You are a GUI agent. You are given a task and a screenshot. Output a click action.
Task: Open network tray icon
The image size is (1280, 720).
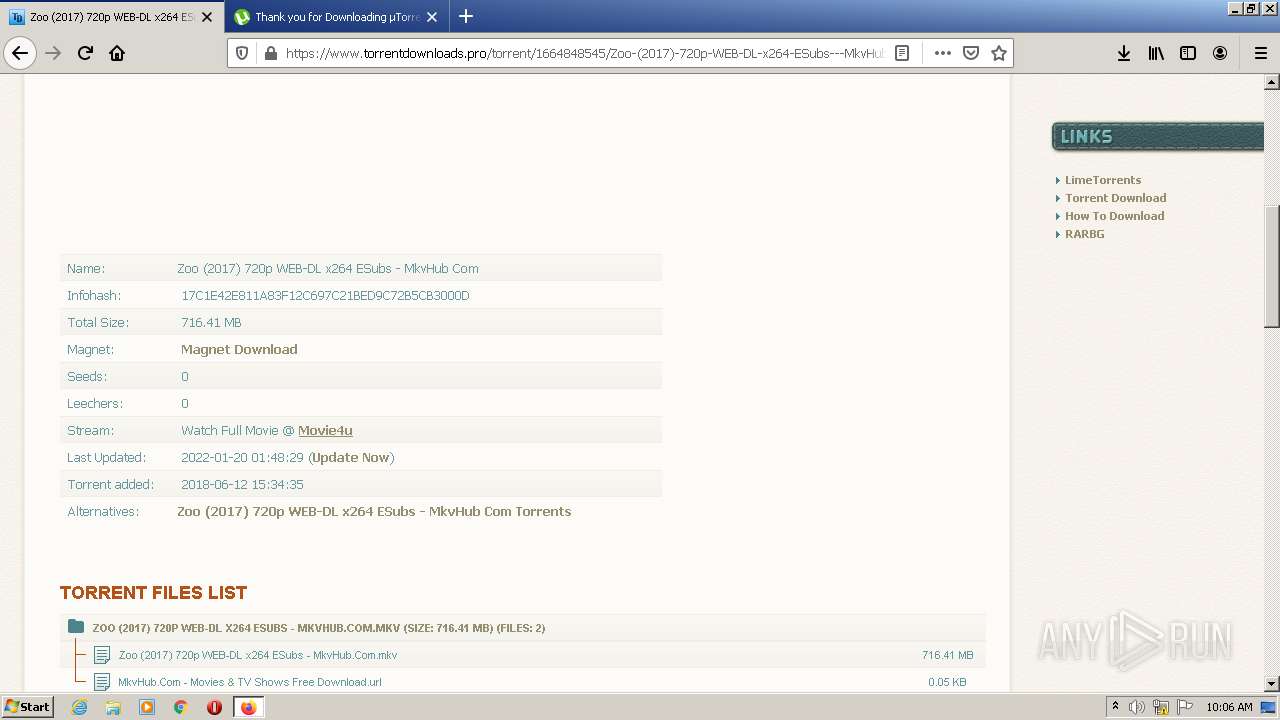point(1161,707)
